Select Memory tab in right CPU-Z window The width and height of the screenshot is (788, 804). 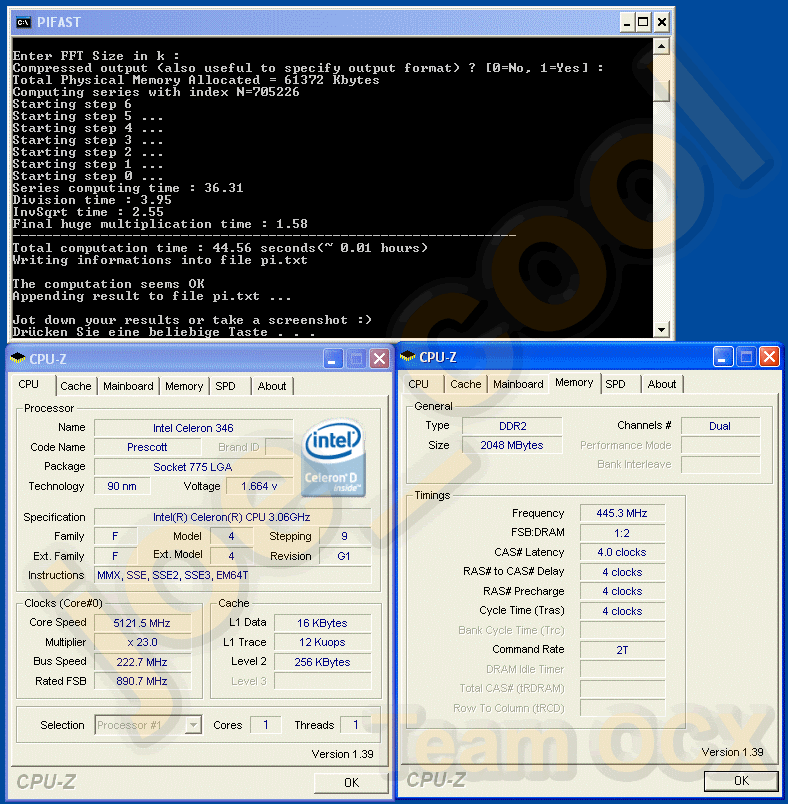coord(574,383)
